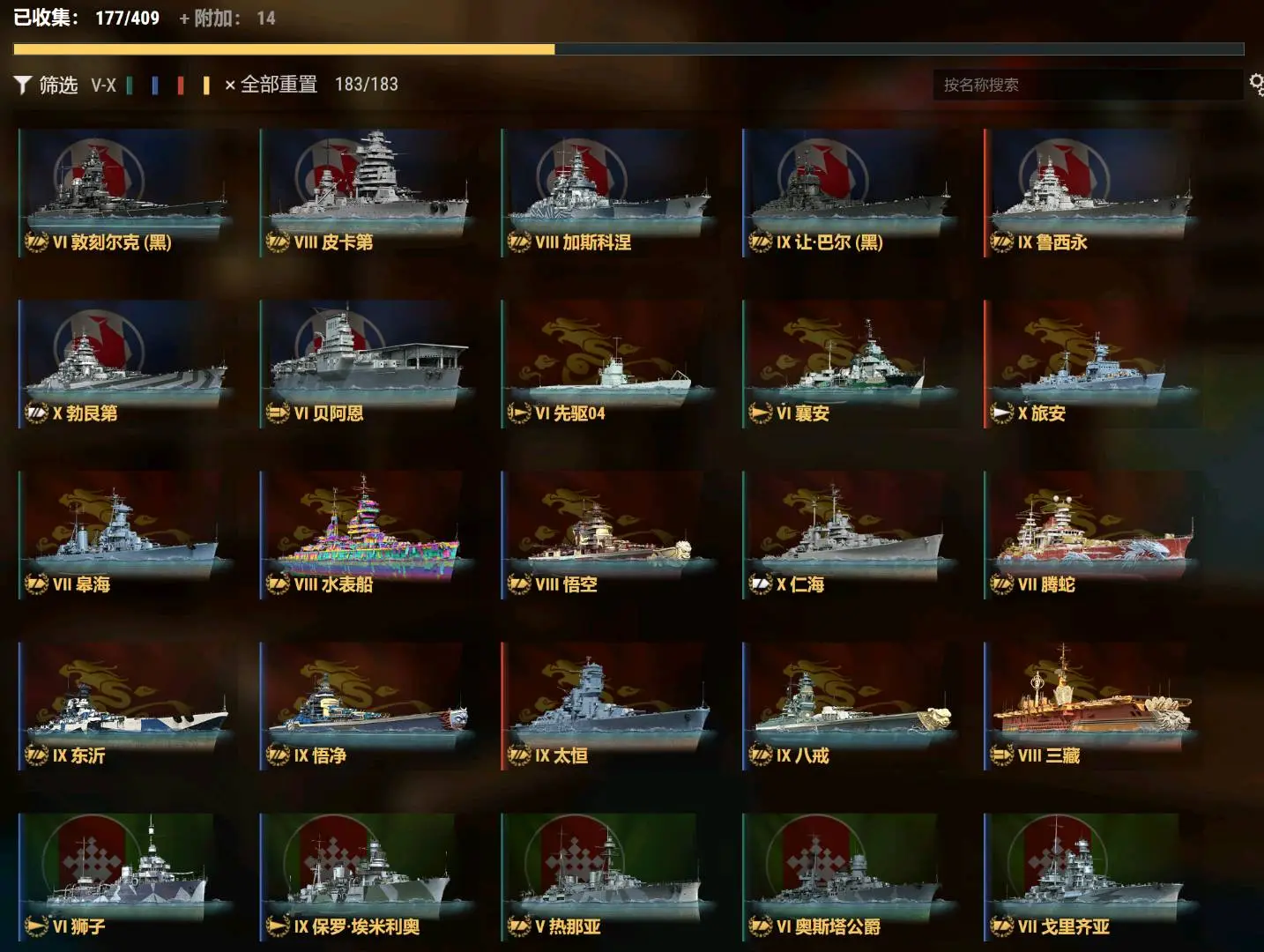Expand the V-X tier filter
This screenshot has height=952, width=1264.
103,85
